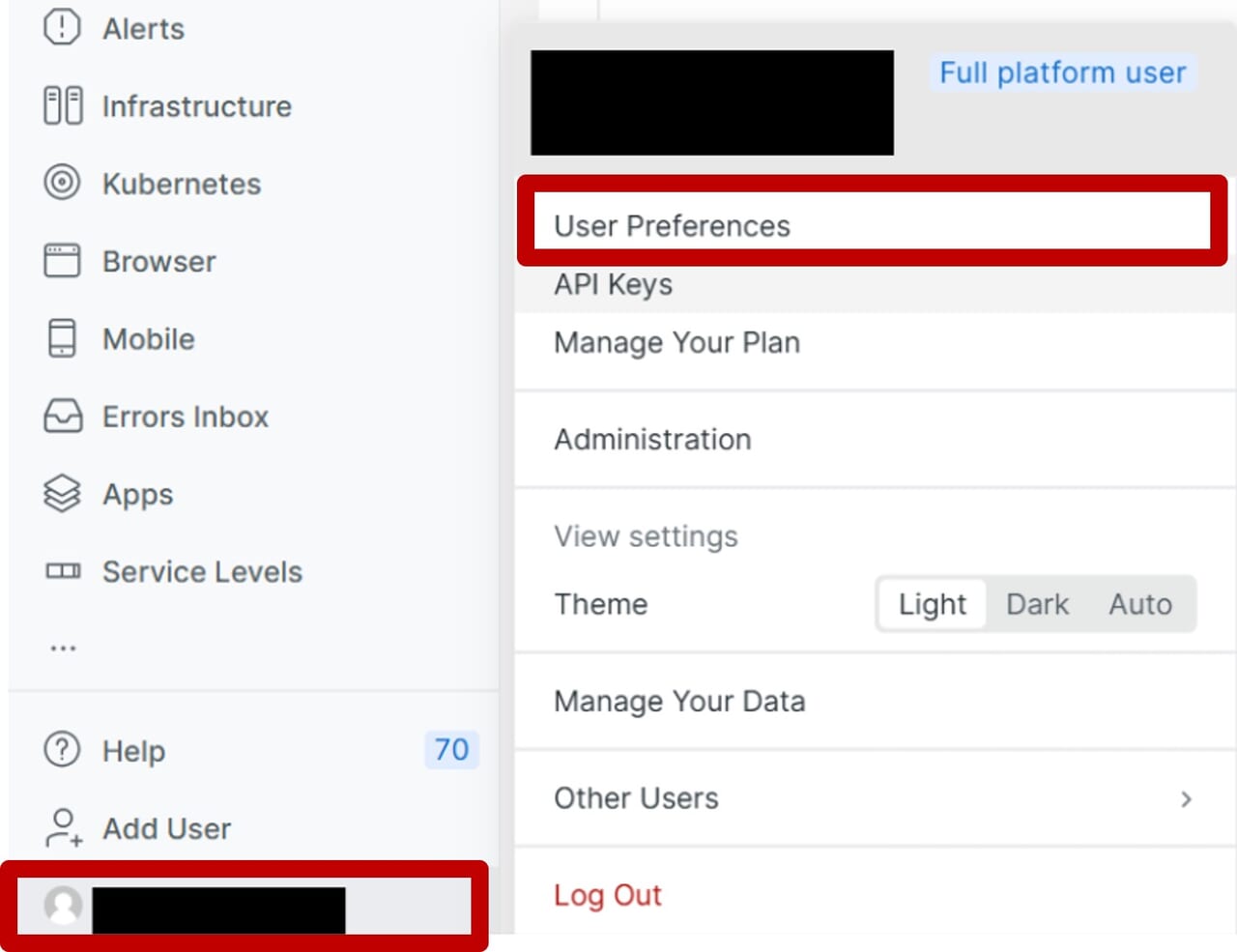Click the Log Out link

(607, 895)
